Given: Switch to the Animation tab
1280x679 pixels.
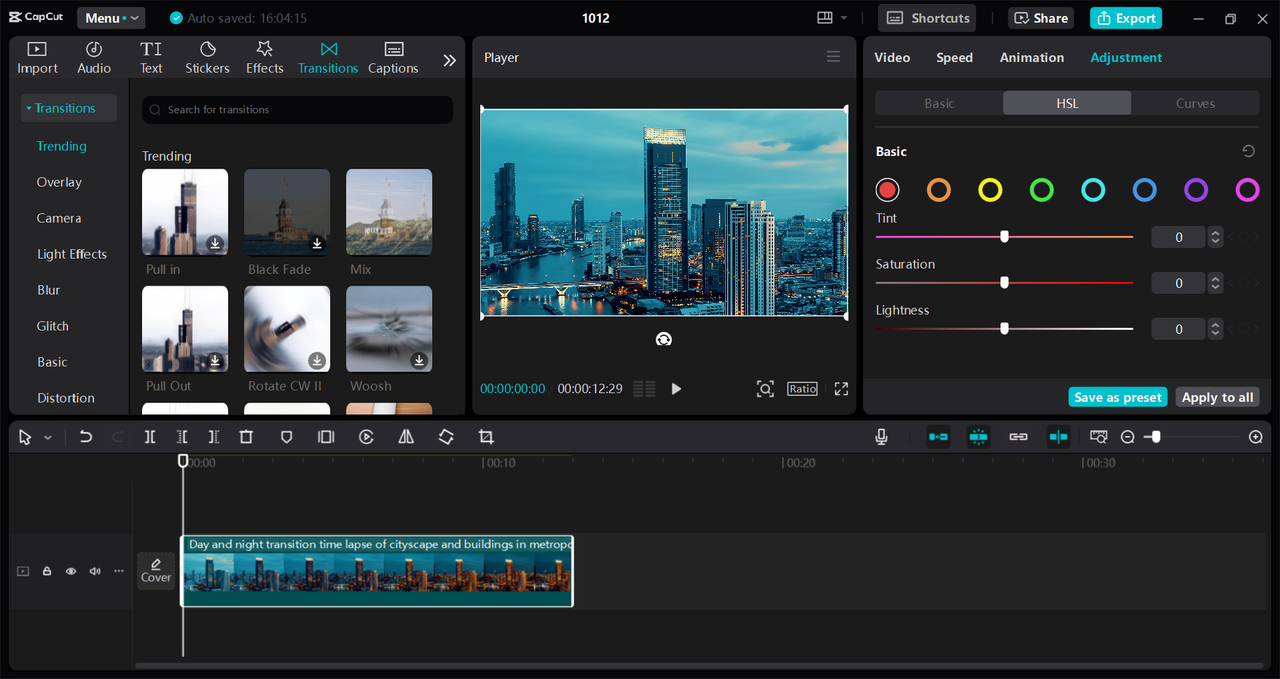Looking at the screenshot, I should pos(1032,58).
